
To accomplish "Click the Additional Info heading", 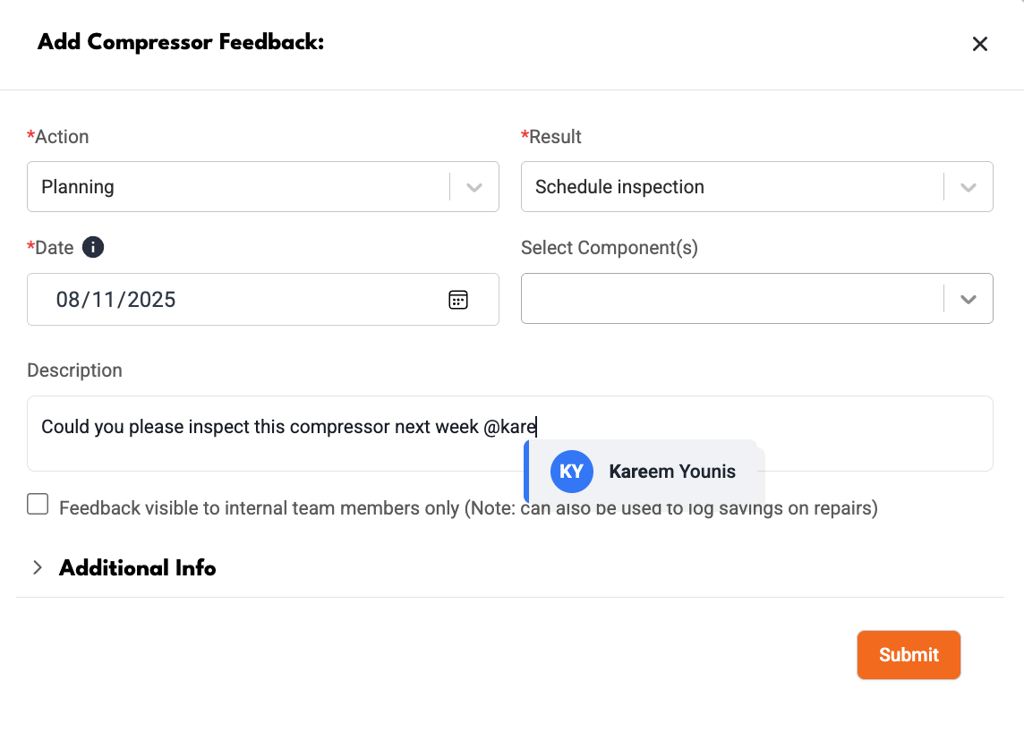I will coord(137,567).
